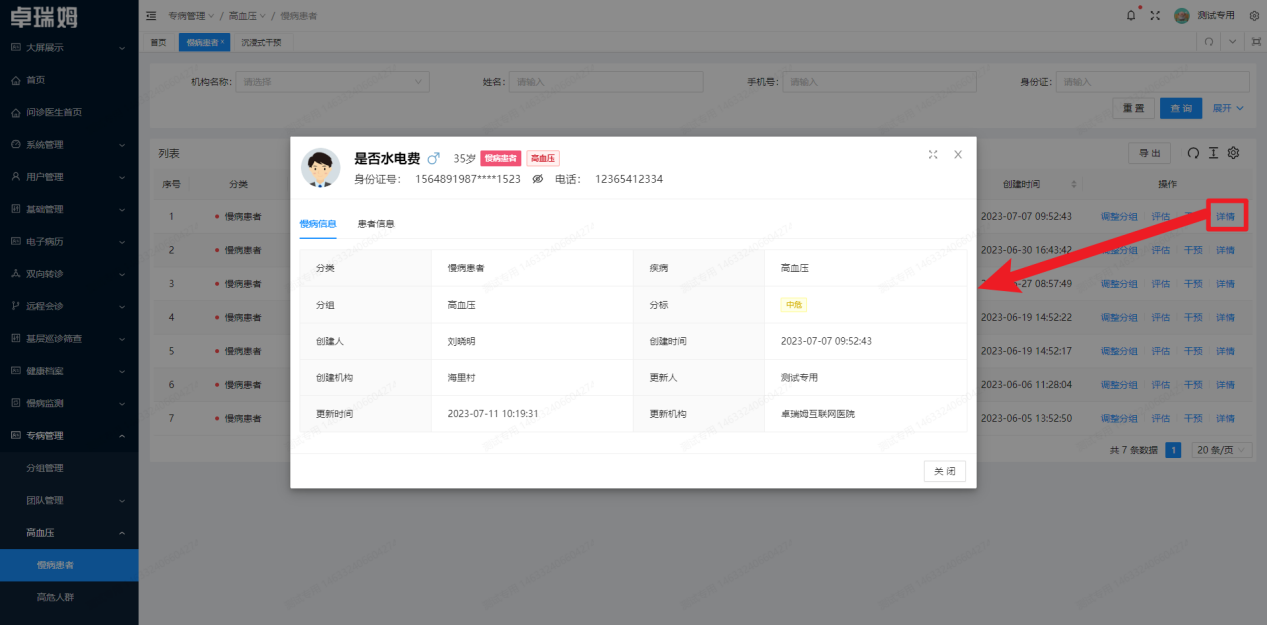1267x625 pixels.
Task: Open the settings gear in top header
Action: click(x=1254, y=15)
